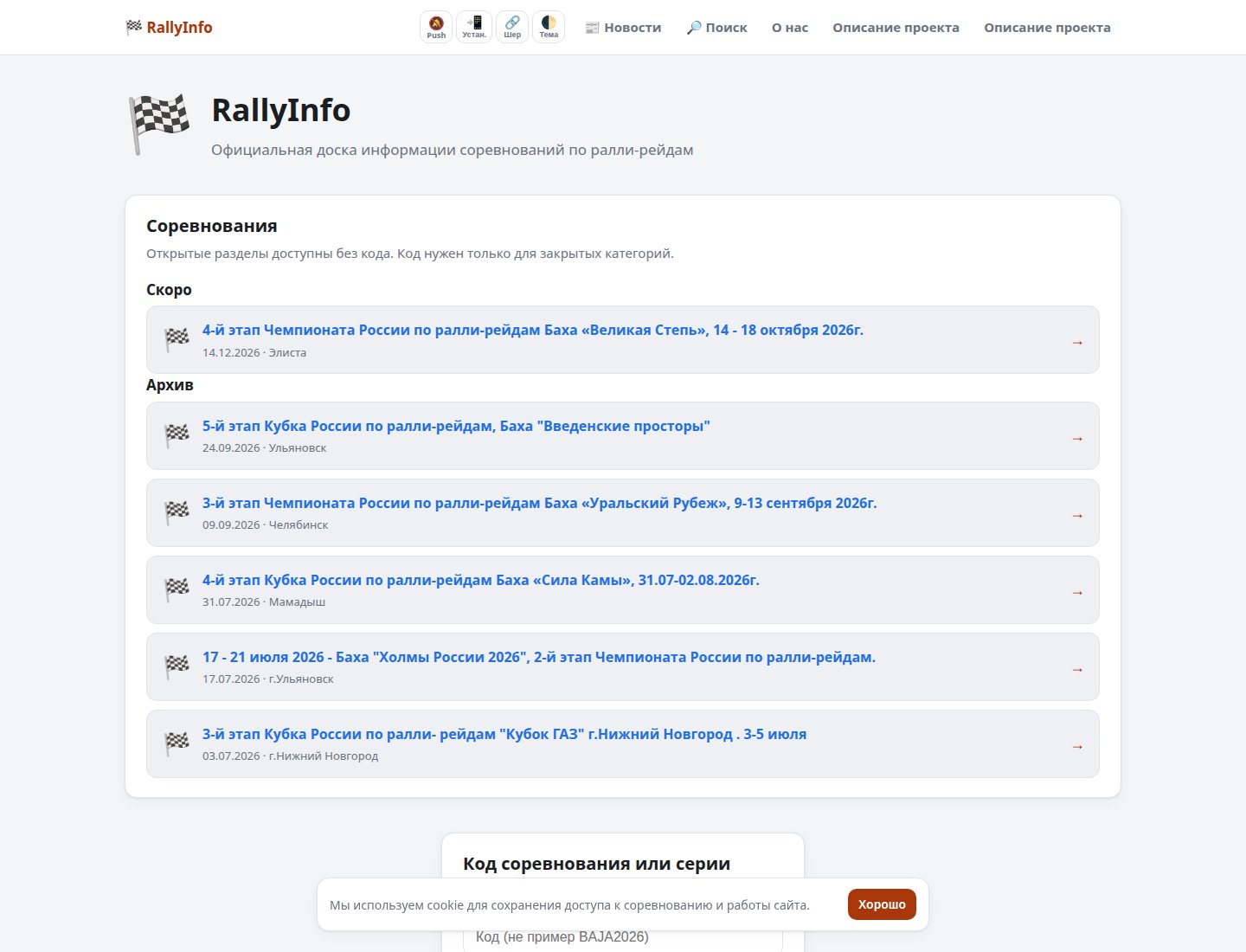1246x952 pixels.
Task: Open Баха "Холмы России 2026" link
Action: click(539, 657)
